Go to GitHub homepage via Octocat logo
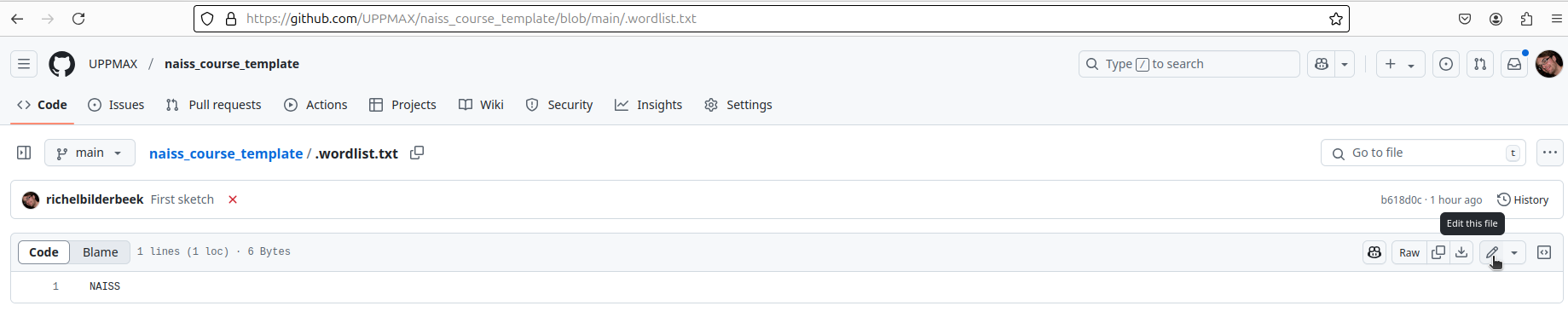 click(62, 64)
